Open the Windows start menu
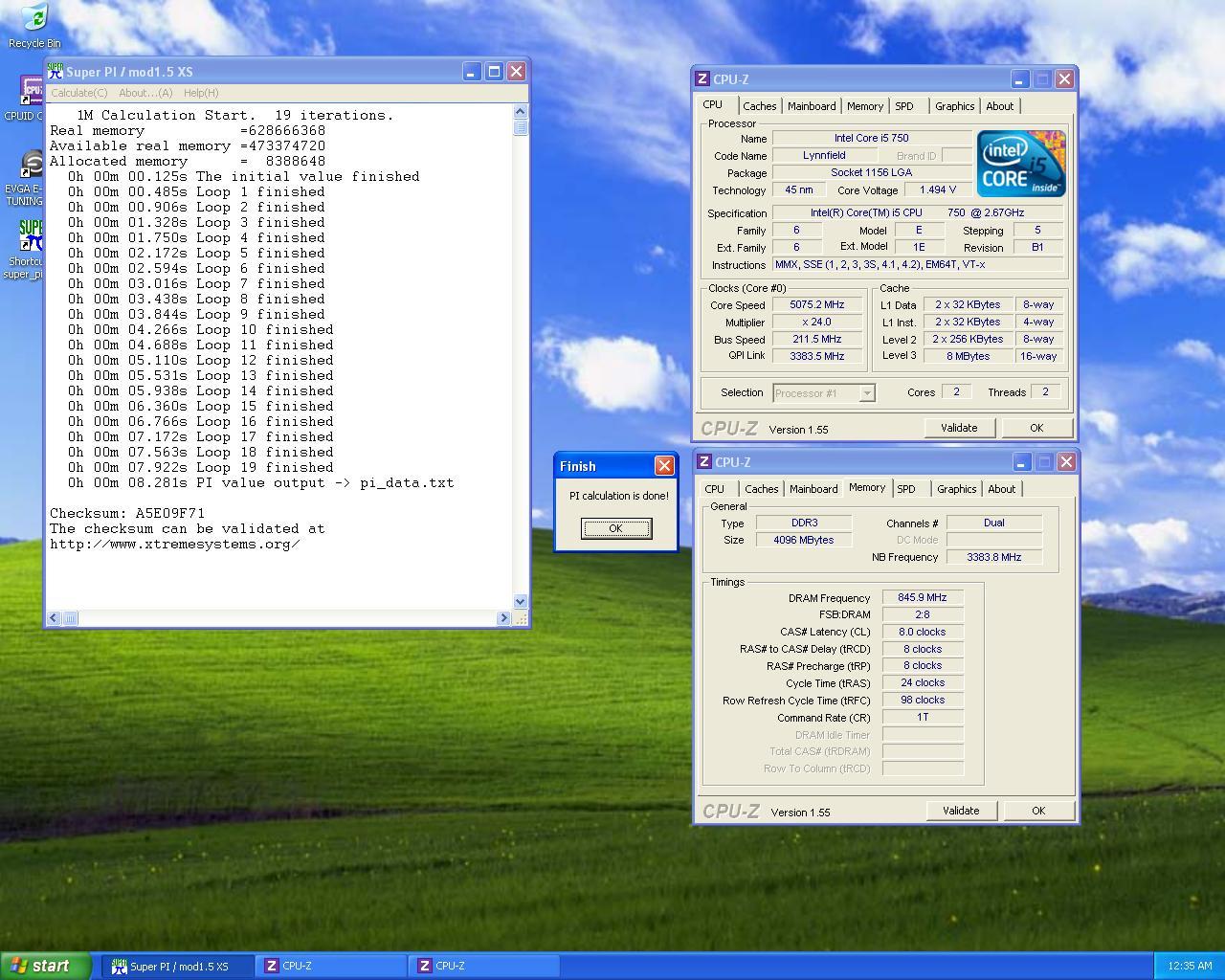Image resolution: width=1225 pixels, height=980 pixels. (46, 966)
